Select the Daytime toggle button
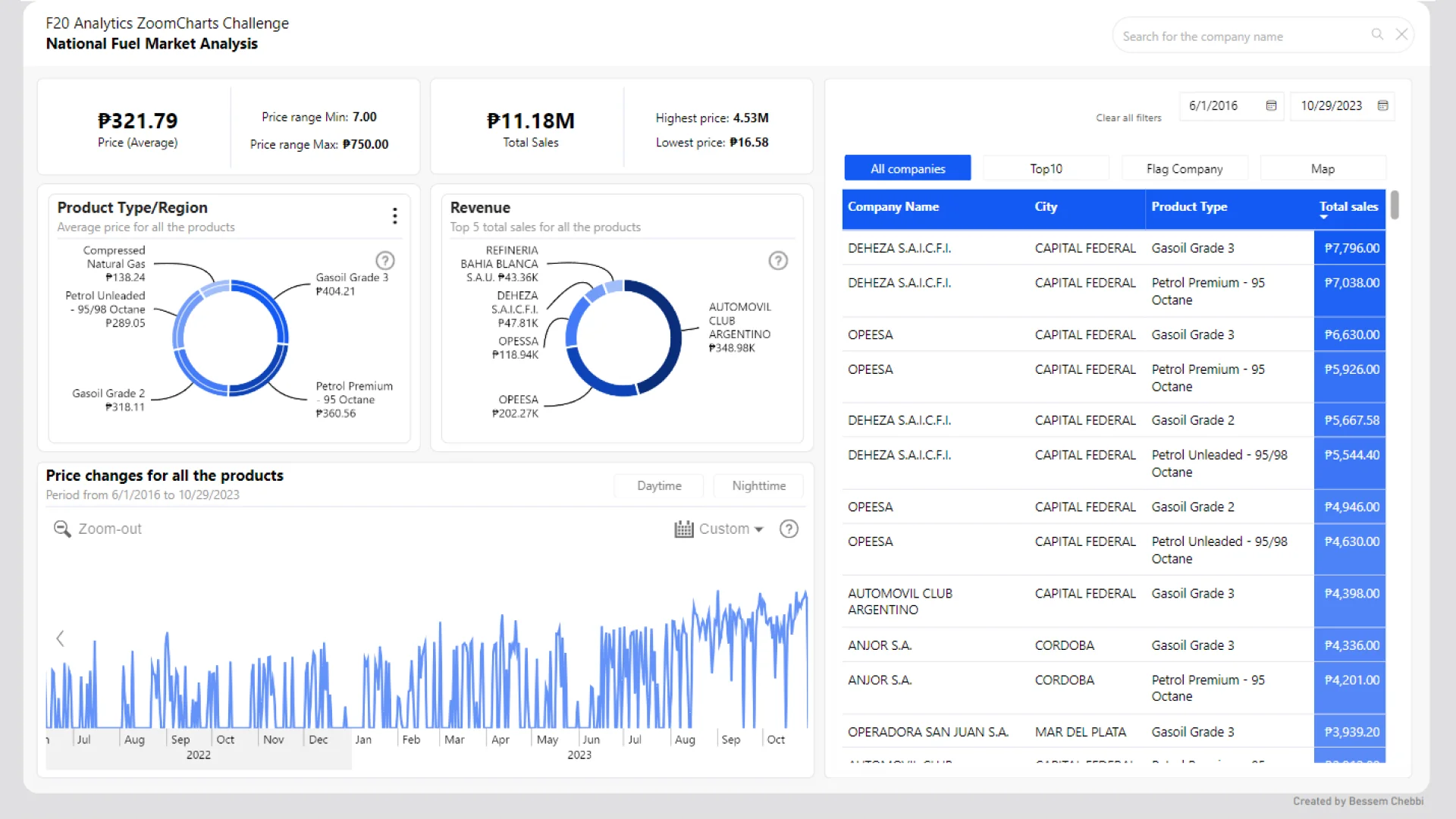This screenshot has width=1456, height=819. pyautogui.click(x=659, y=485)
